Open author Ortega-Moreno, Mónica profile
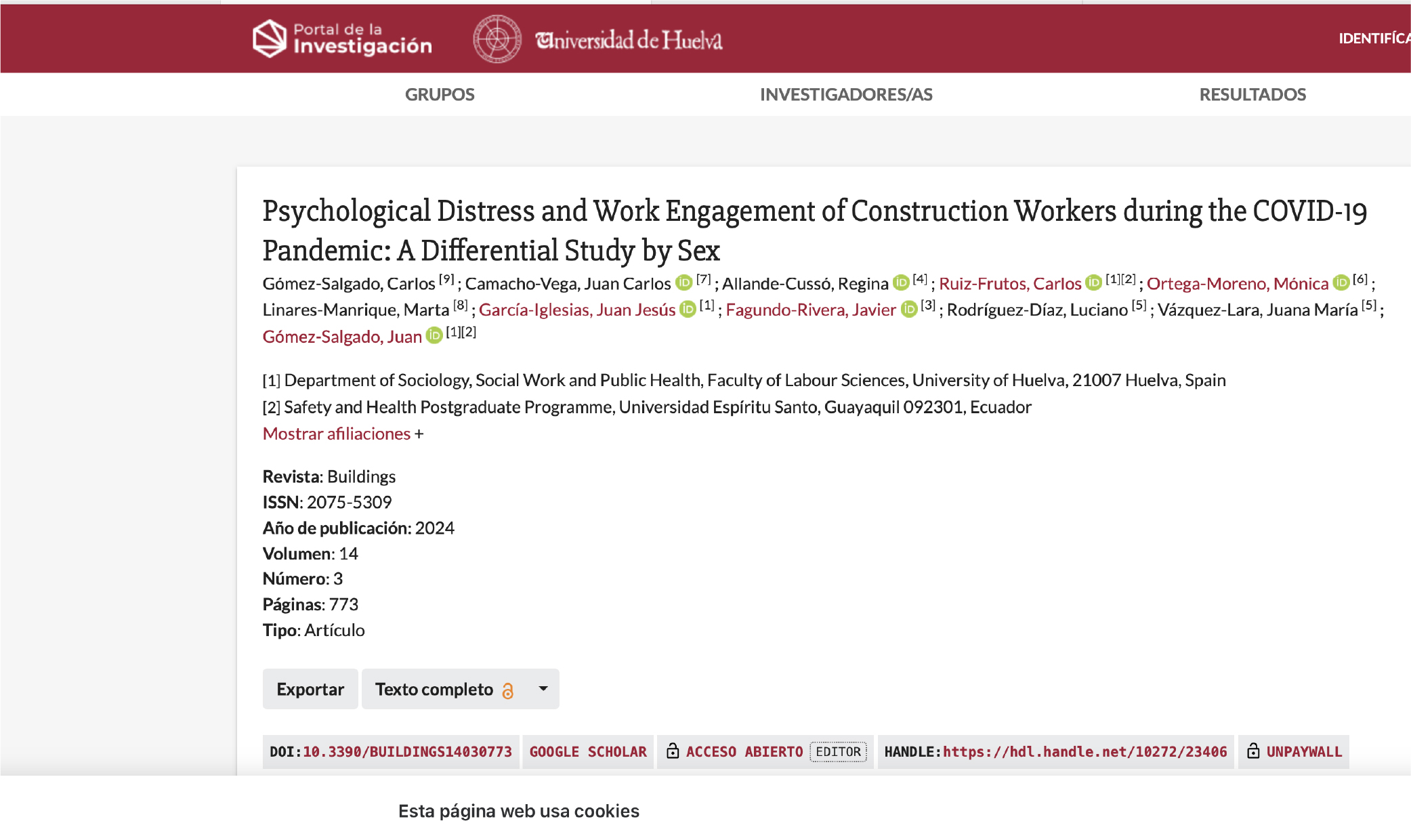Screen dimensions: 1411x840 1238,283
